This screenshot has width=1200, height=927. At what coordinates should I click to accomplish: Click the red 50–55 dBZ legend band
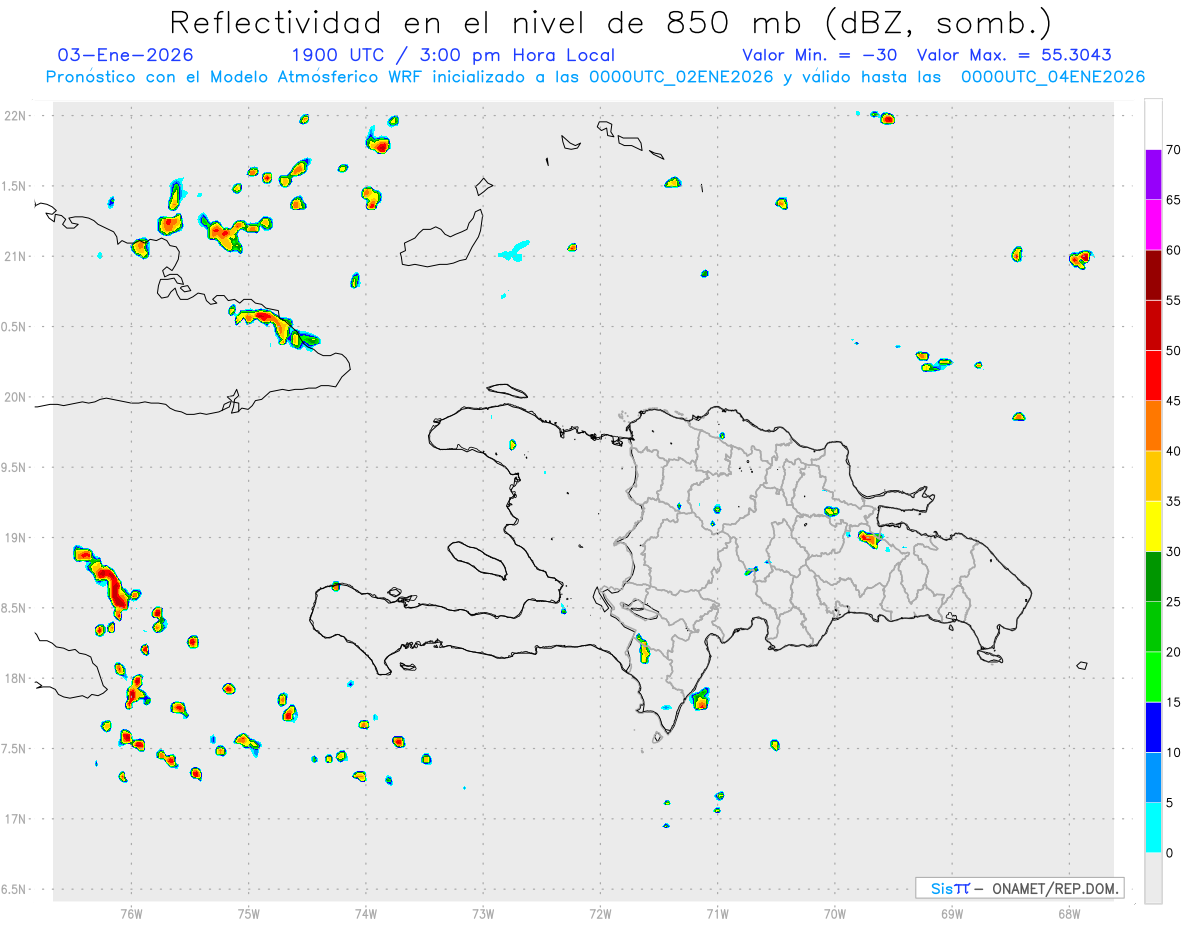1154,325
